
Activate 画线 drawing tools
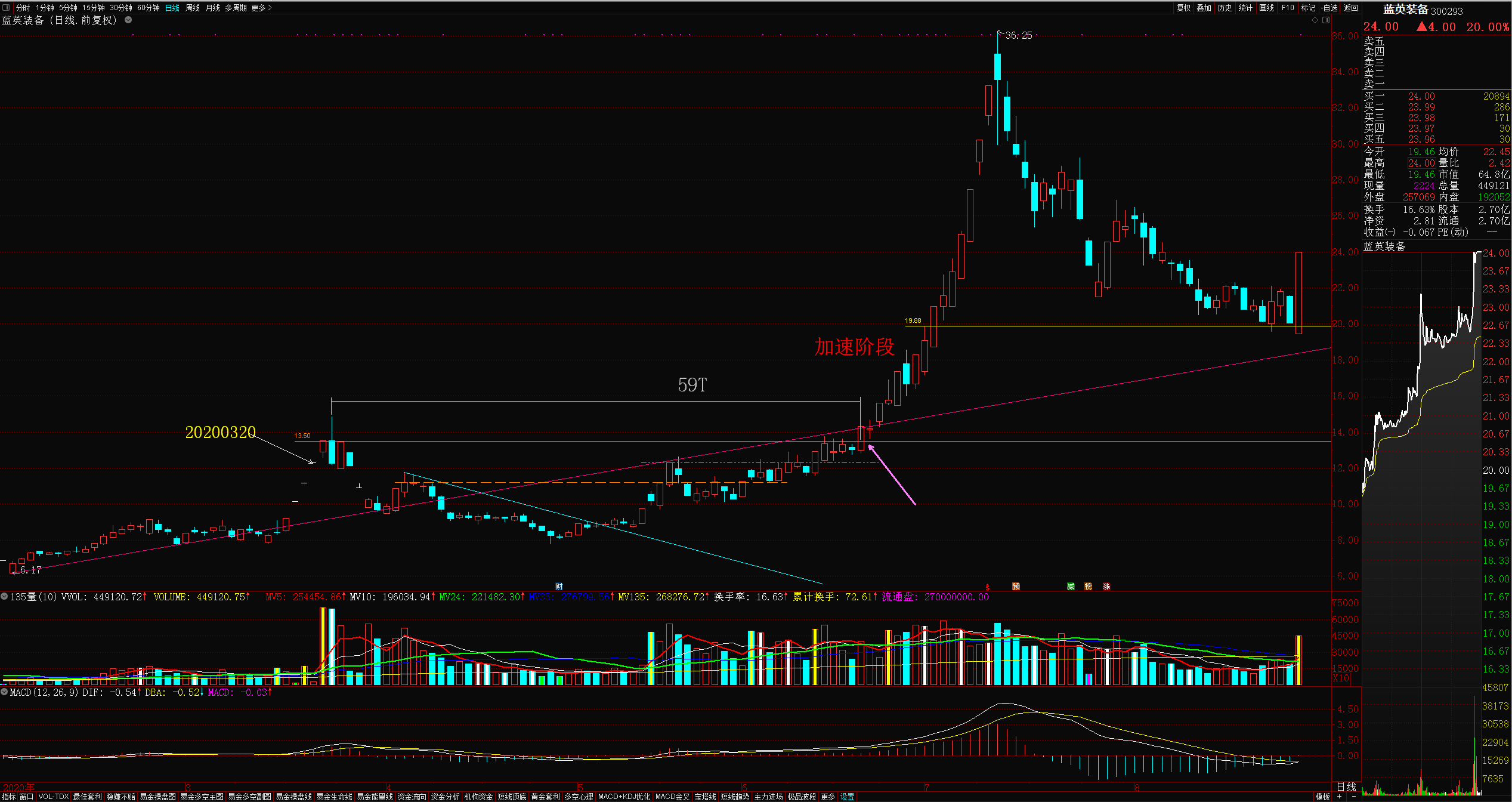pos(1266,8)
